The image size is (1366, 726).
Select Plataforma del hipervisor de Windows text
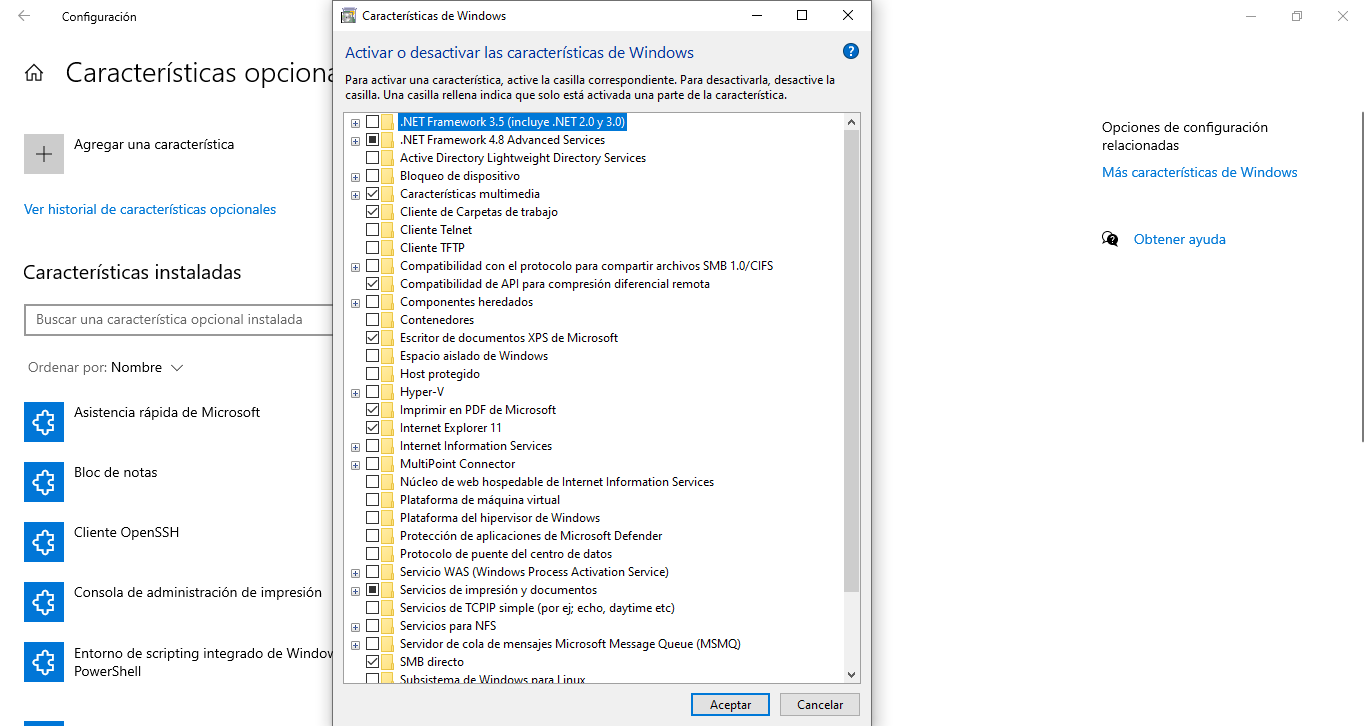pos(500,518)
